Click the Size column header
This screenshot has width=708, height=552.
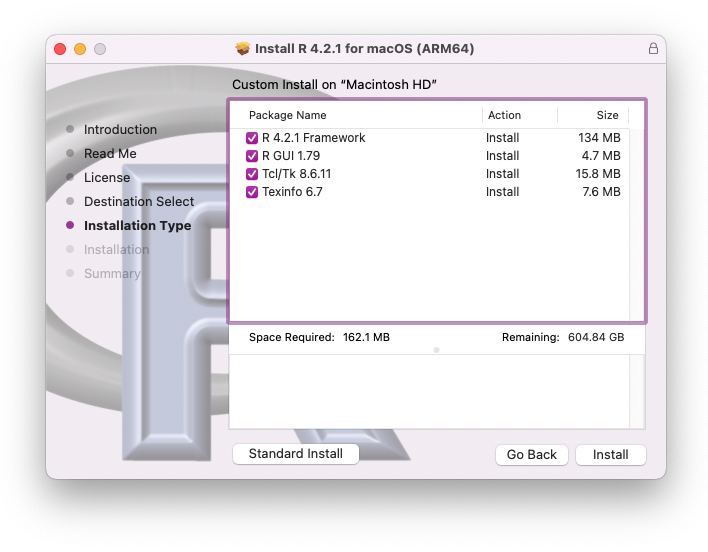coord(607,115)
